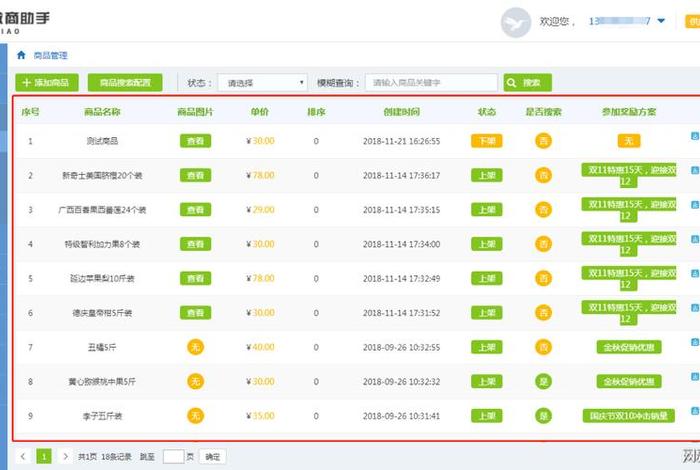Click the 无 image badge for 李子五斤装

point(196,416)
